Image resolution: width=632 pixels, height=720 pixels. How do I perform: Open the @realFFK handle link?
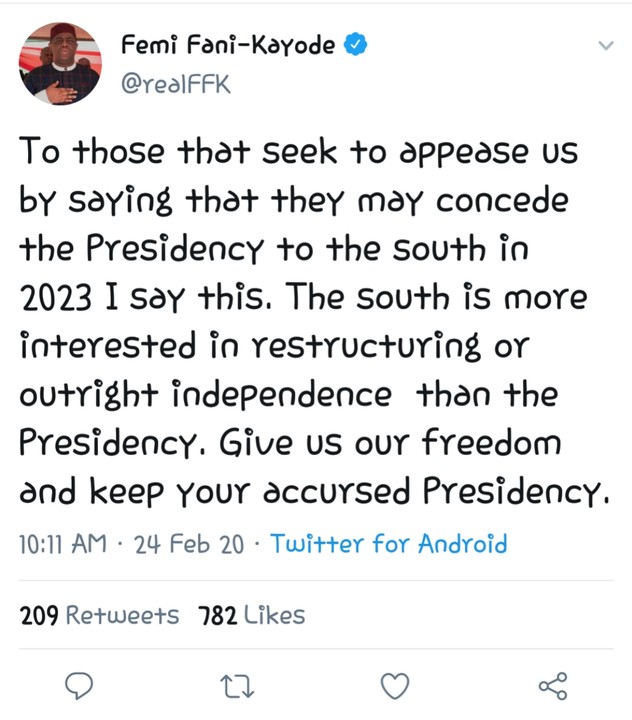click(175, 85)
